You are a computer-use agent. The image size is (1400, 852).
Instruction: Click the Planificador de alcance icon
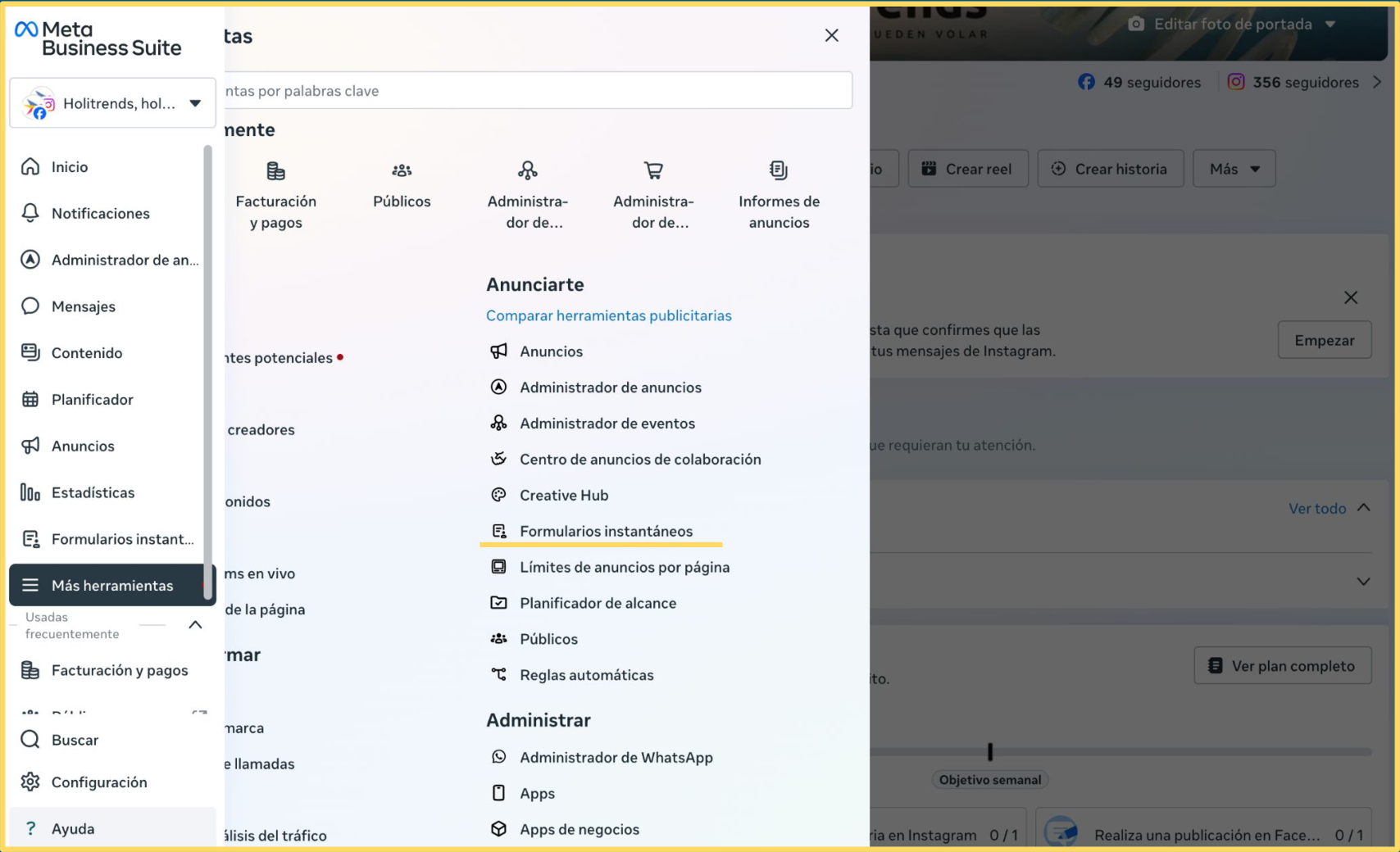tap(498, 604)
